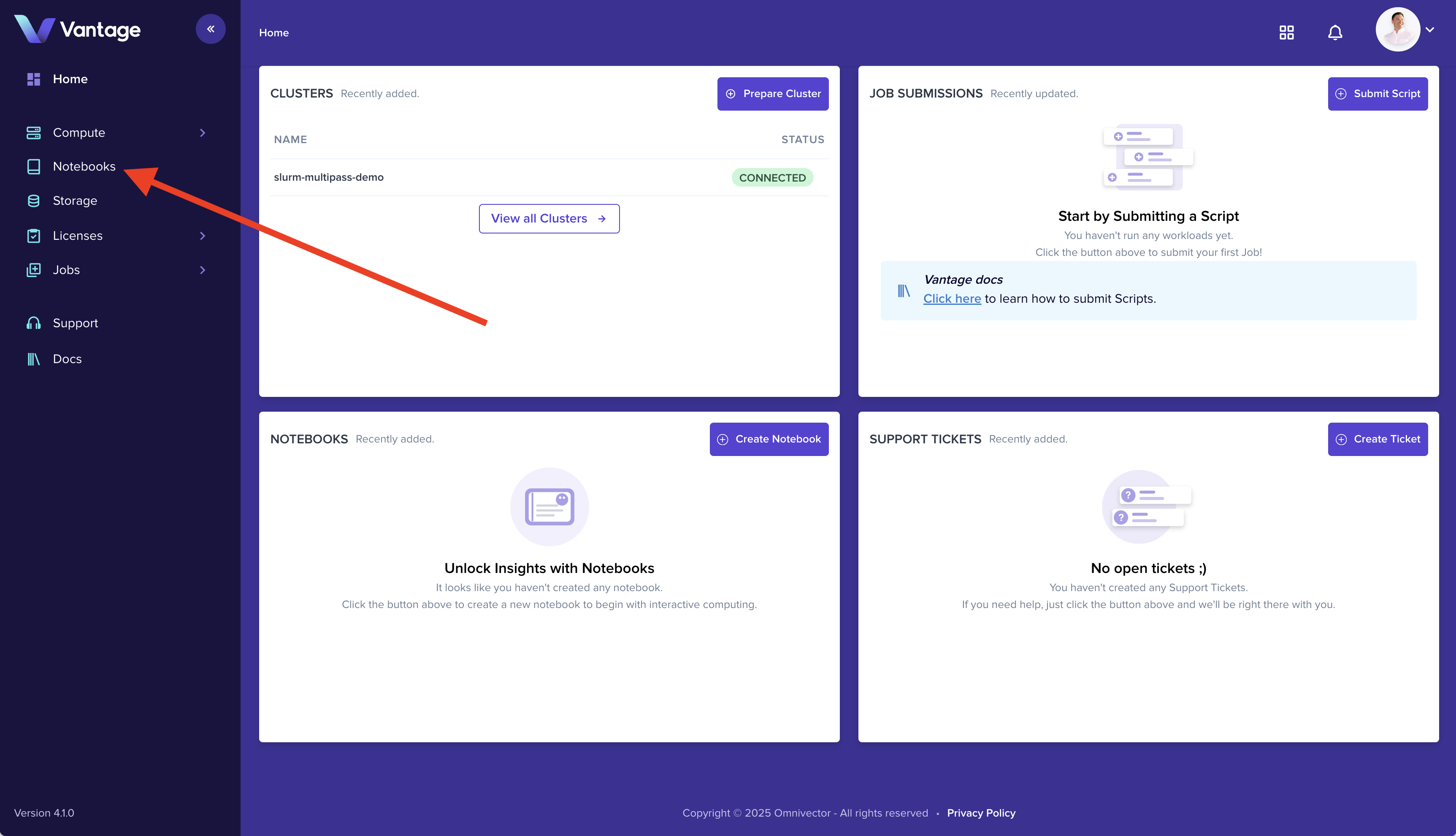This screenshot has width=1456, height=836.
Task: Select Jobs in the sidebar menu
Action: coord(67,270)
